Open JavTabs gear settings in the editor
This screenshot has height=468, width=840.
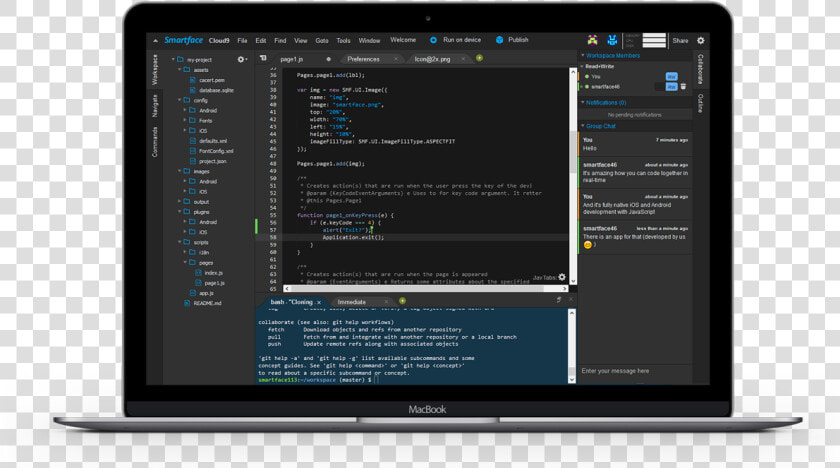coord(562,277)
